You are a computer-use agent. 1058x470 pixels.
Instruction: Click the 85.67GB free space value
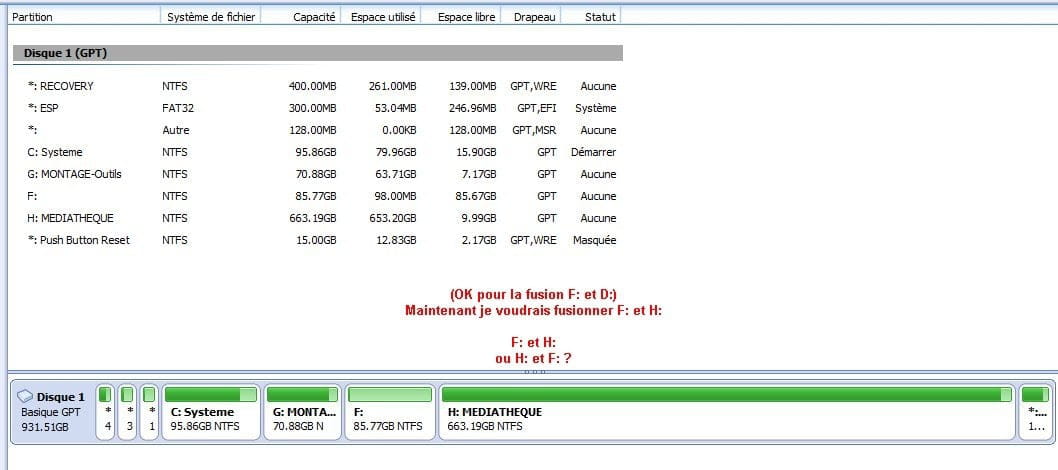coord(476,196)
